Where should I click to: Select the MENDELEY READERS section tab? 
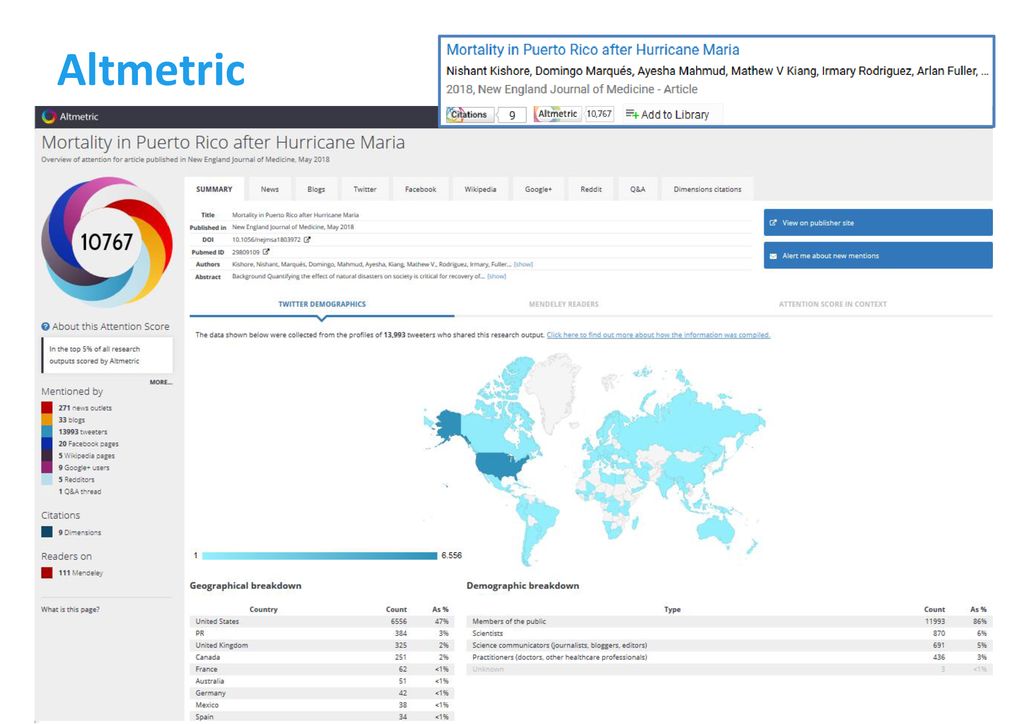564,304
